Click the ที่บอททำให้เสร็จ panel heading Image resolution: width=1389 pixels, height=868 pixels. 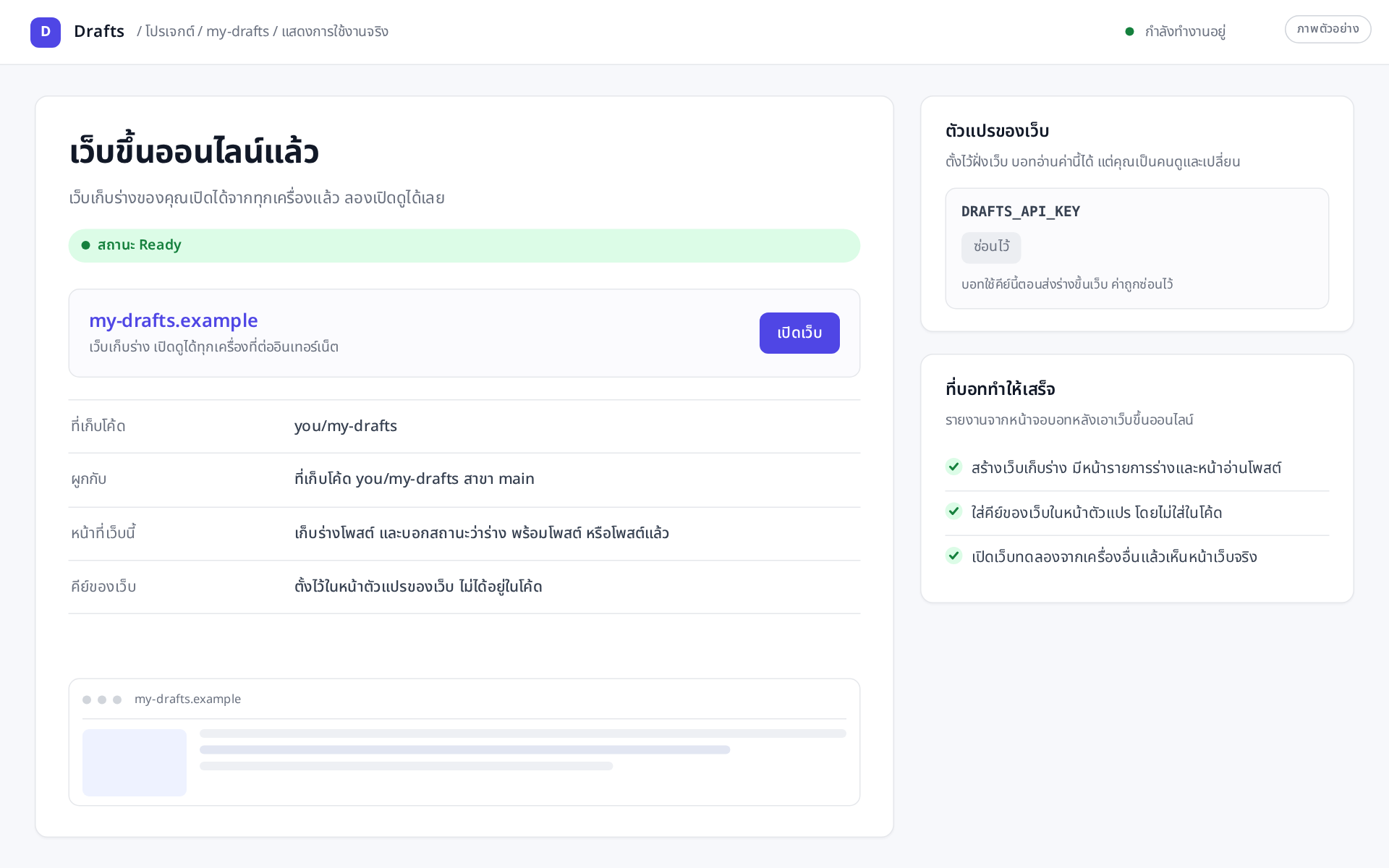[x=1000, y=389]
